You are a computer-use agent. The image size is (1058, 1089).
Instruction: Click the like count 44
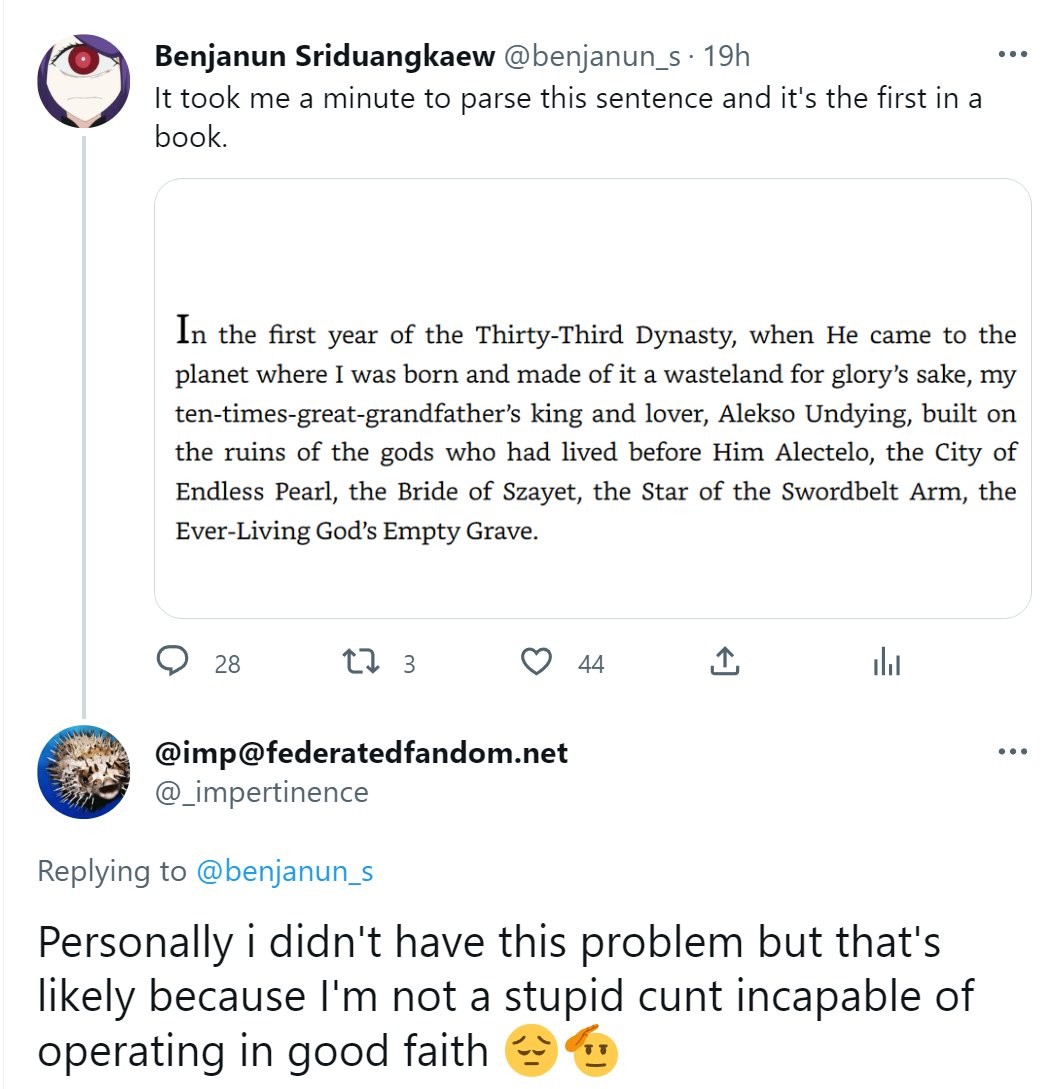(x=591, y=664)
